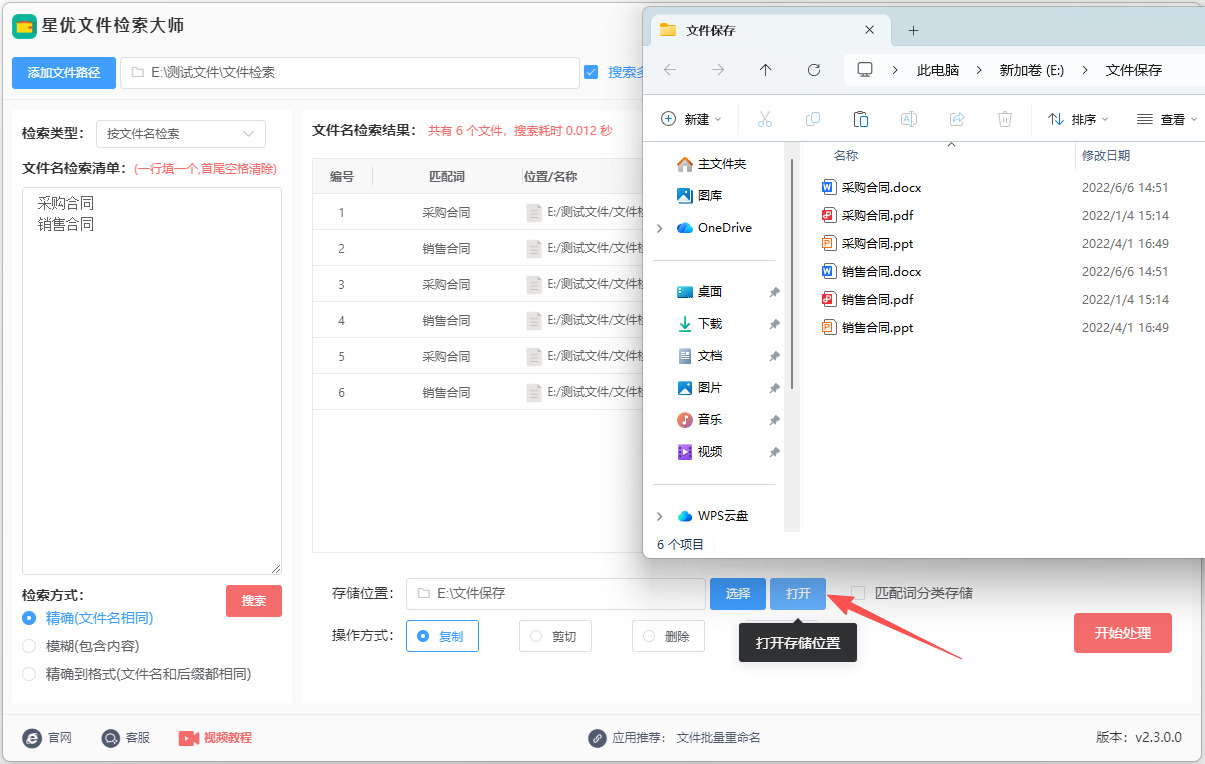Open the 排序 sort dropdown in Explorer
This screenshot has height=764, width=1205.
[x=1078, y=119]
